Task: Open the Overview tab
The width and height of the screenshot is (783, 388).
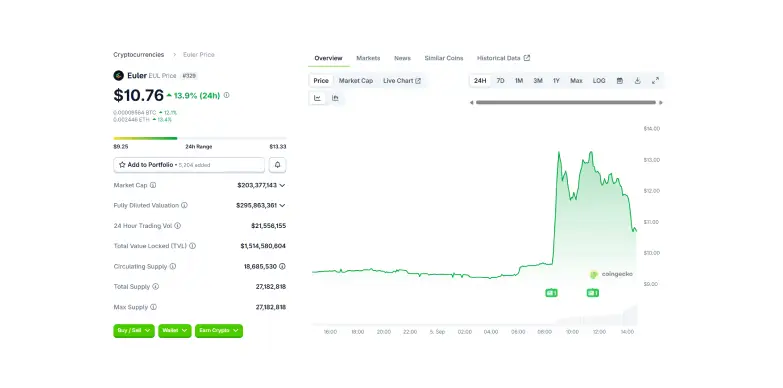Action: (x=329, y=58)
